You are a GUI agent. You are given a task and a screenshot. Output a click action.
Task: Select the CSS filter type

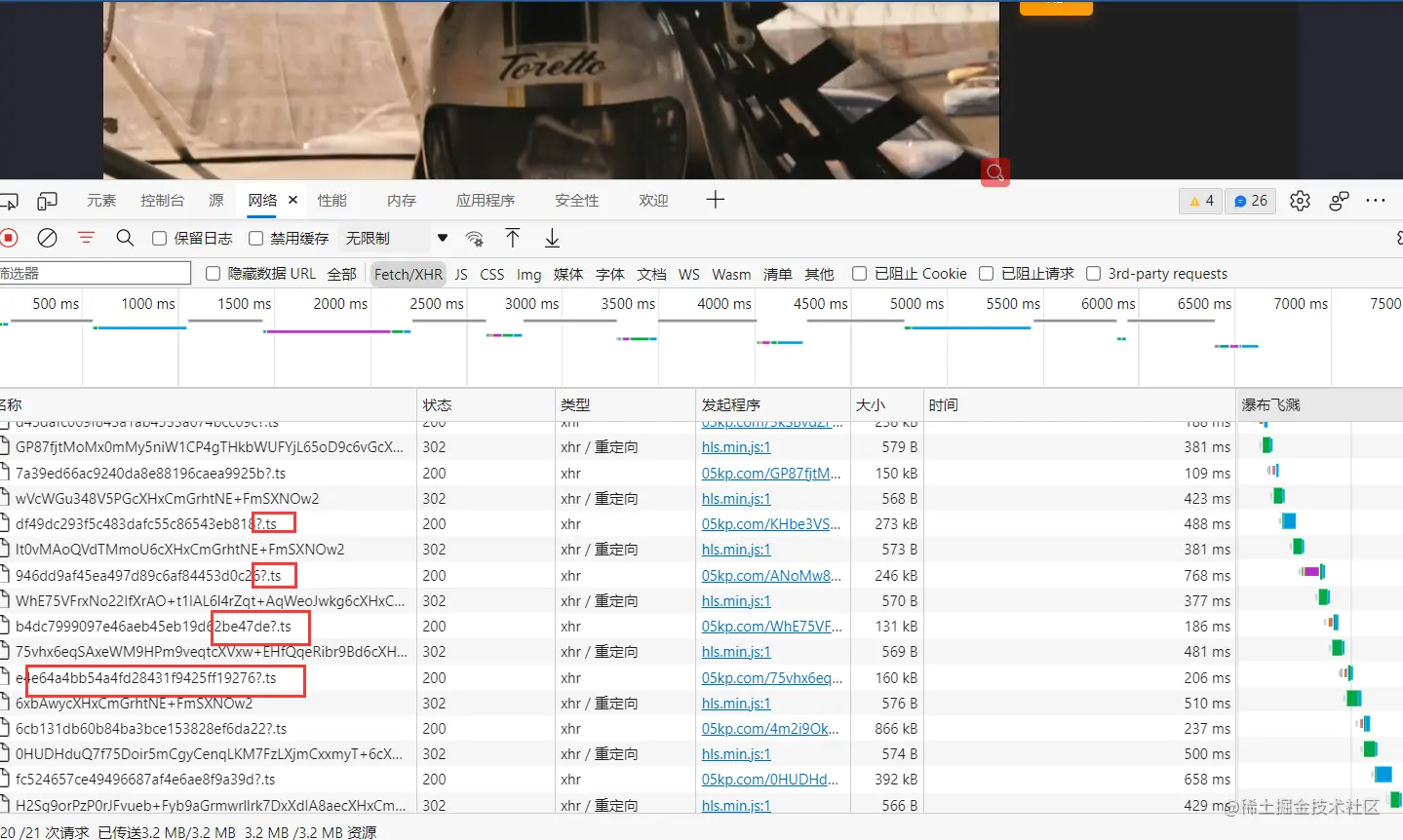[492, 274]
